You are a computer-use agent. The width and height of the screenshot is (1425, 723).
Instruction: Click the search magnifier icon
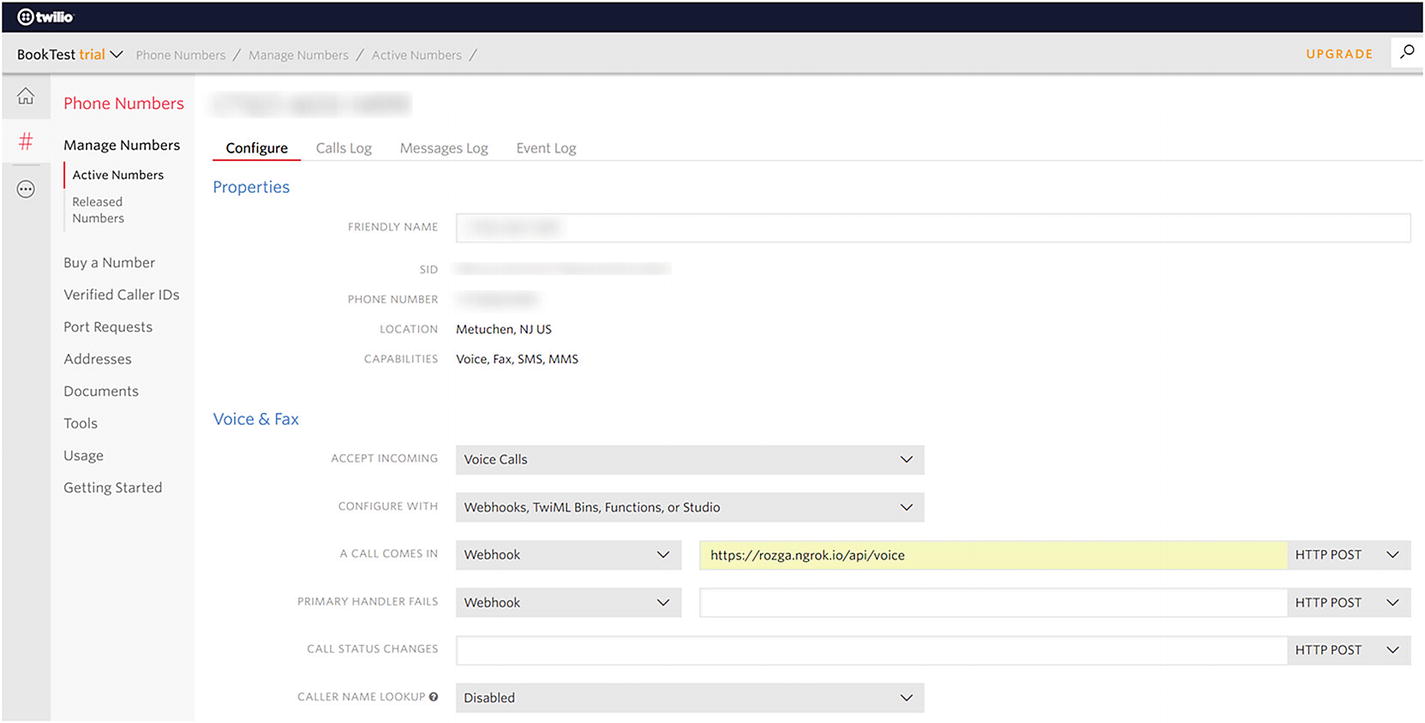[x=1407, y=53]
